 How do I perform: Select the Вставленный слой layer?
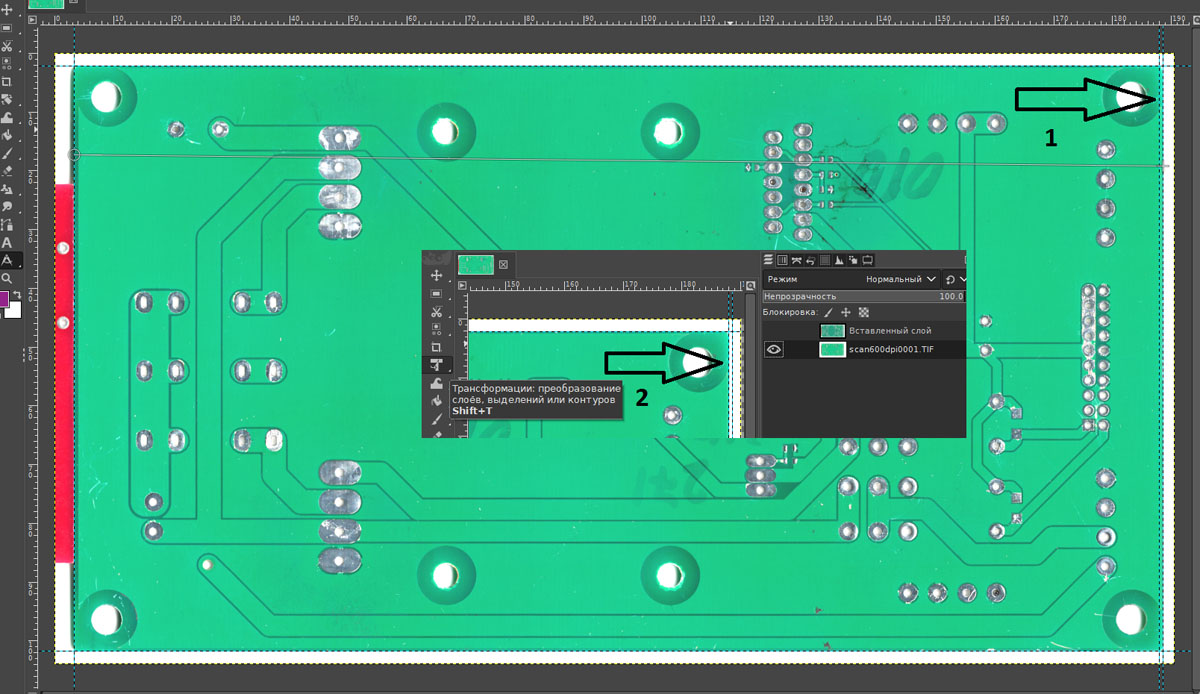pyautogui.click(x=888, y=331)
